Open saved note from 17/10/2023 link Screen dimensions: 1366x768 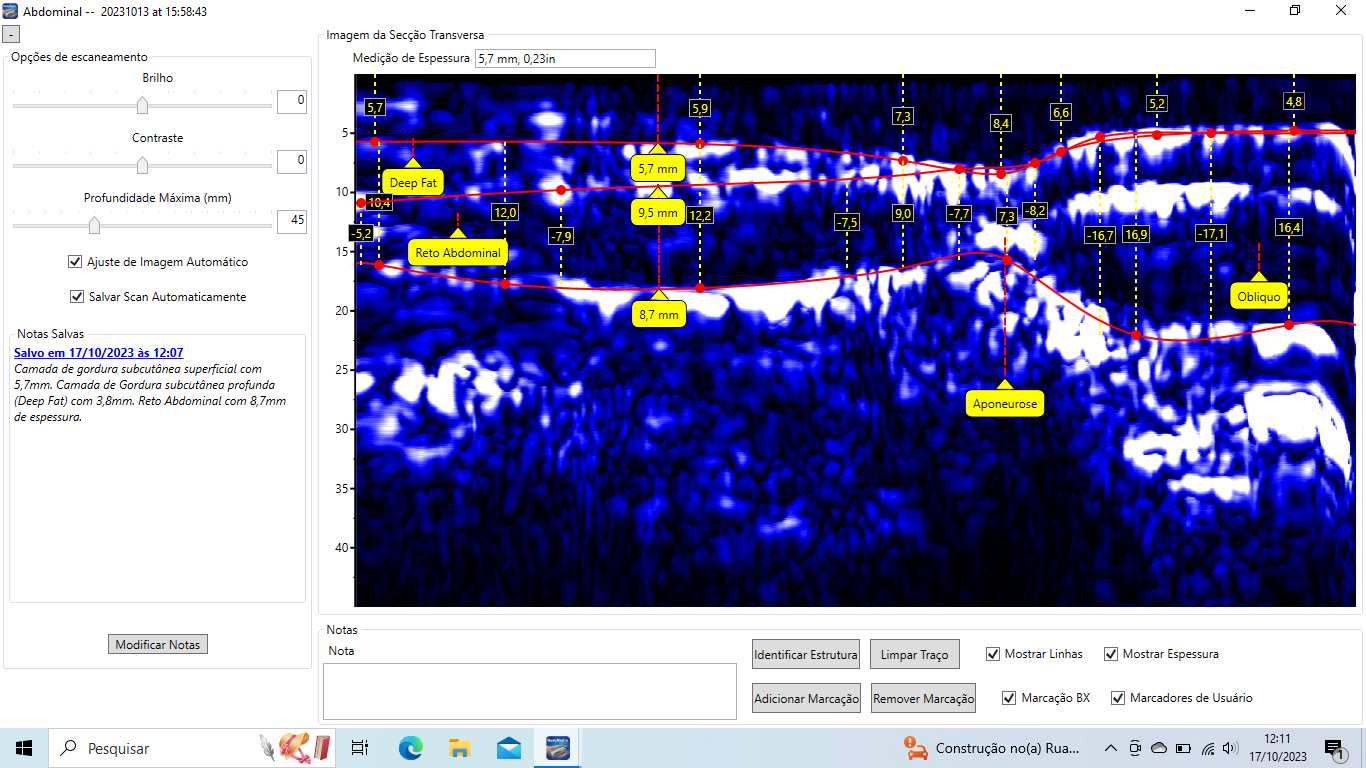pos(98,353)
